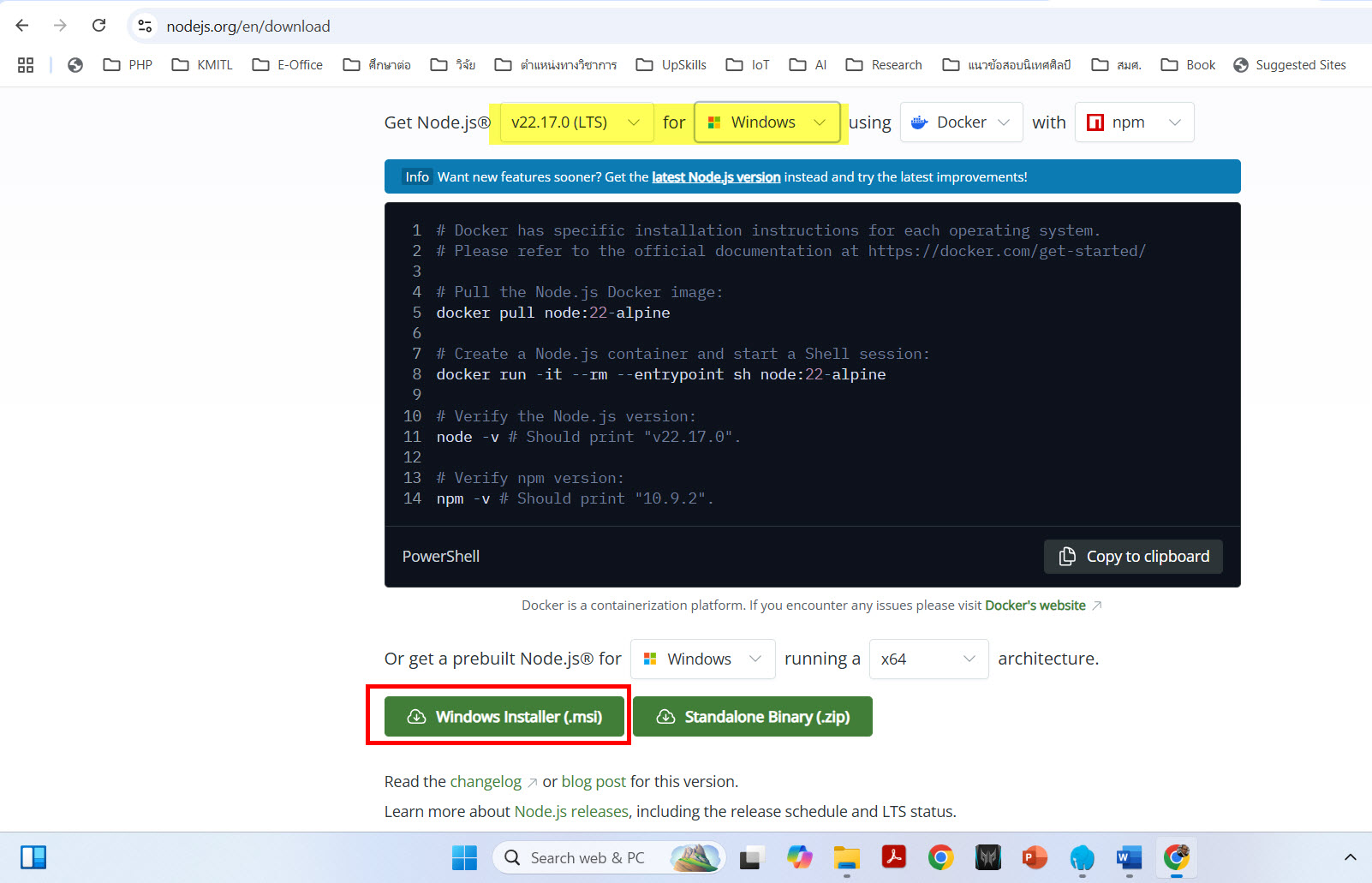
Task: Click the page reload icon
Action: (x=98, y=26)
